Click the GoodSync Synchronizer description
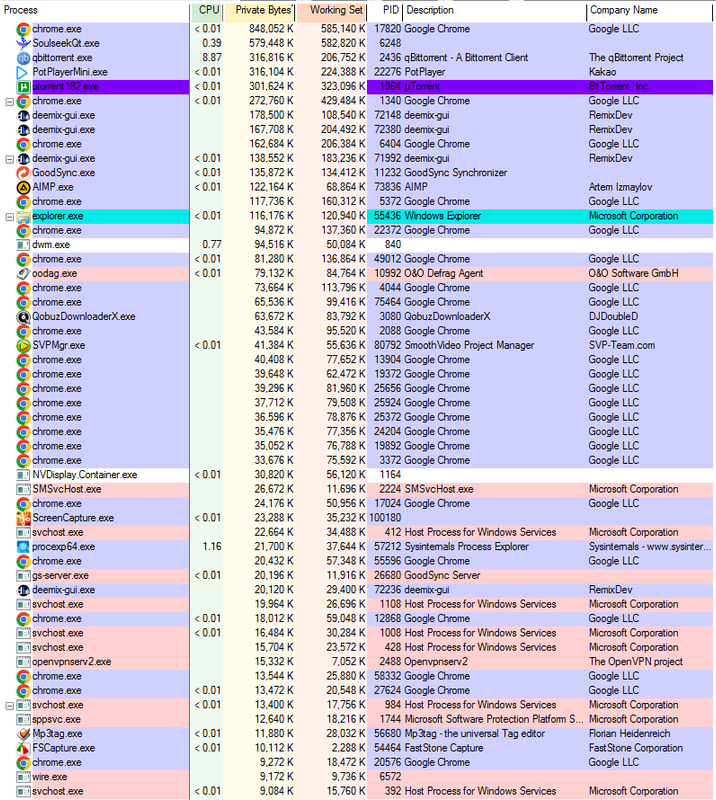The width and height of the screenshot is (716, 800). 456,173
